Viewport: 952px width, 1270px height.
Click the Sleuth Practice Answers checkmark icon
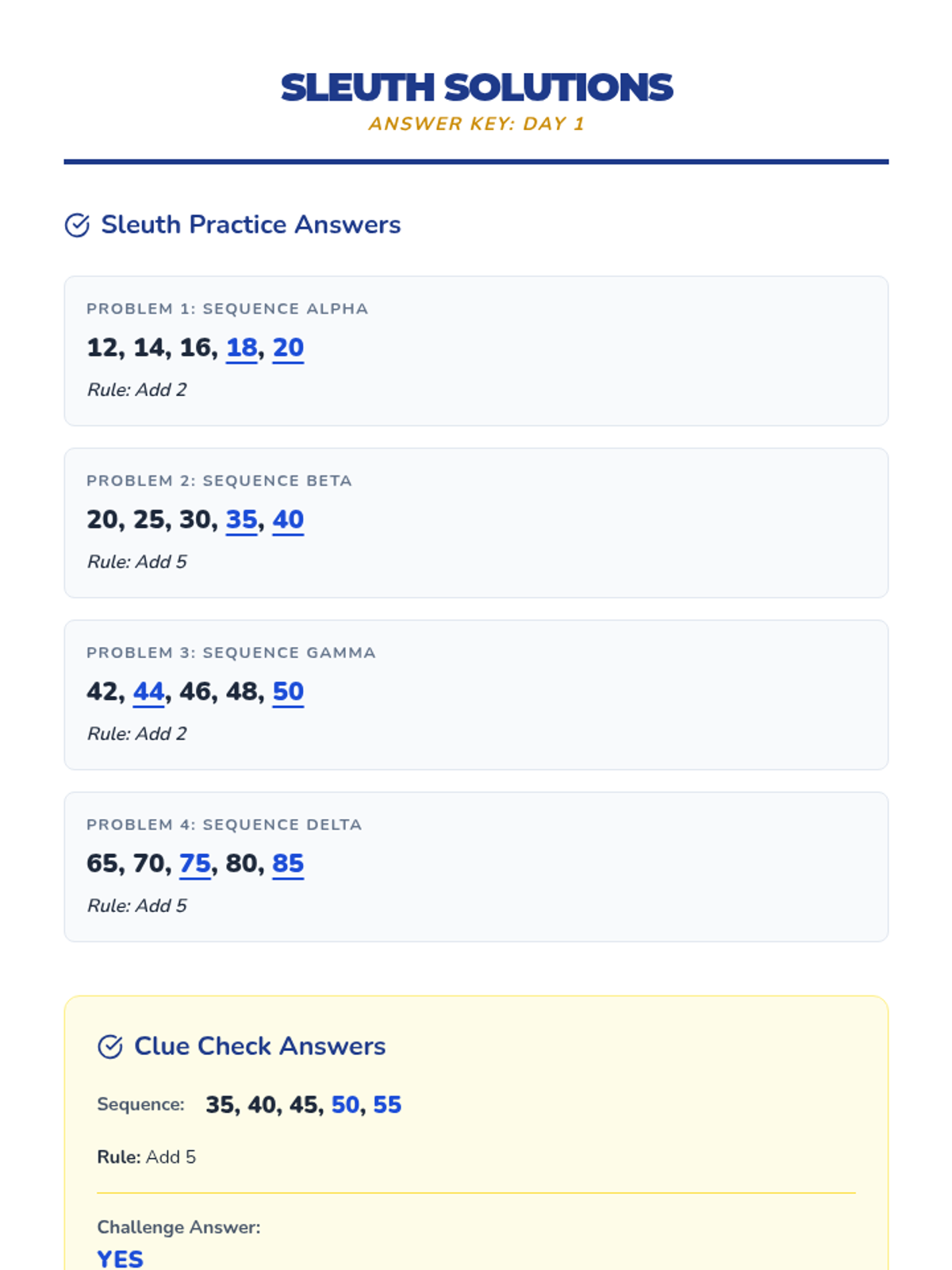click(77, 225)
